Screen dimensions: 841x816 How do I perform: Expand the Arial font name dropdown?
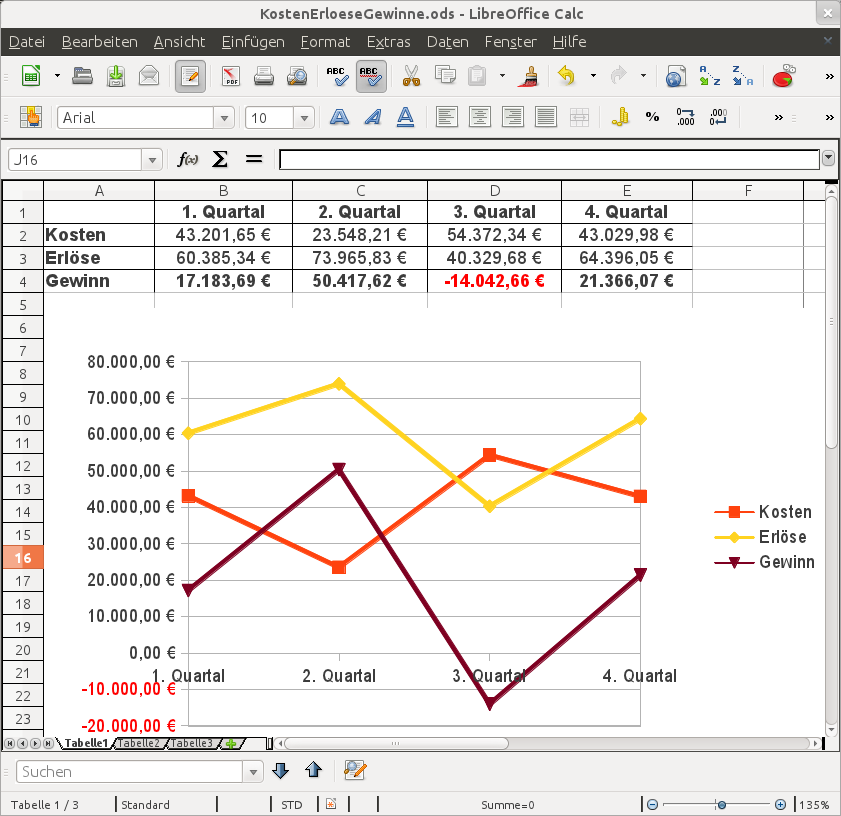(225, 118)
